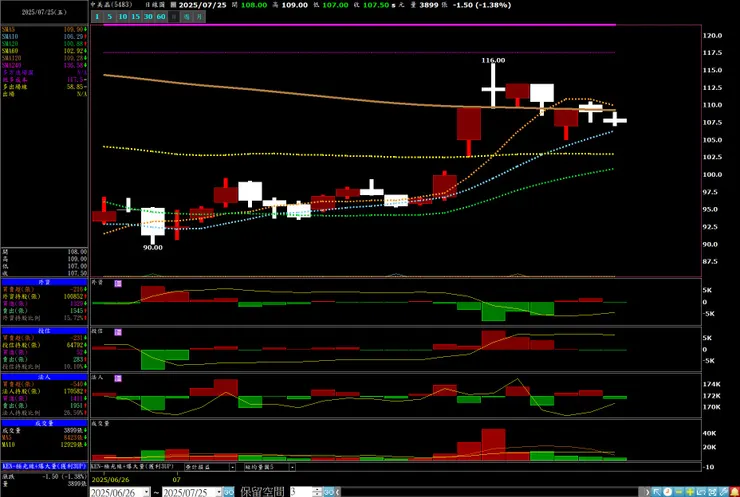Click the scroll-left arrow of chart scrollbar
This screenshot has height=497, width=740.
click(x=337, y=492)
